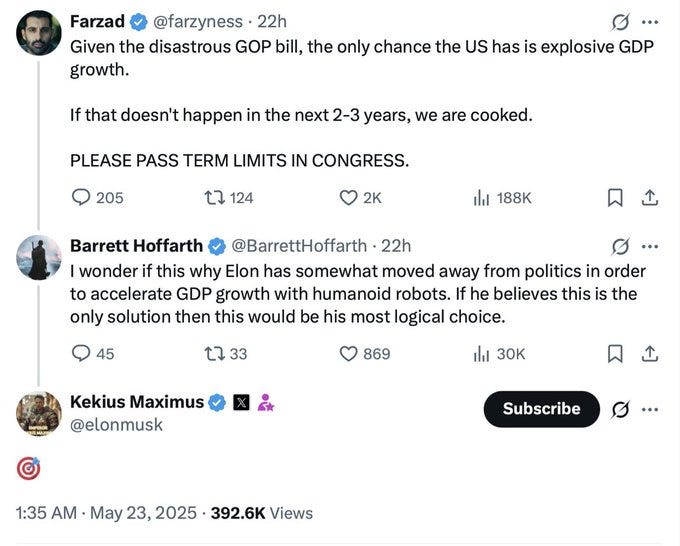Like Farzad's tweet with 2K likes
The image size is (680, 546).
pos(349,198)
